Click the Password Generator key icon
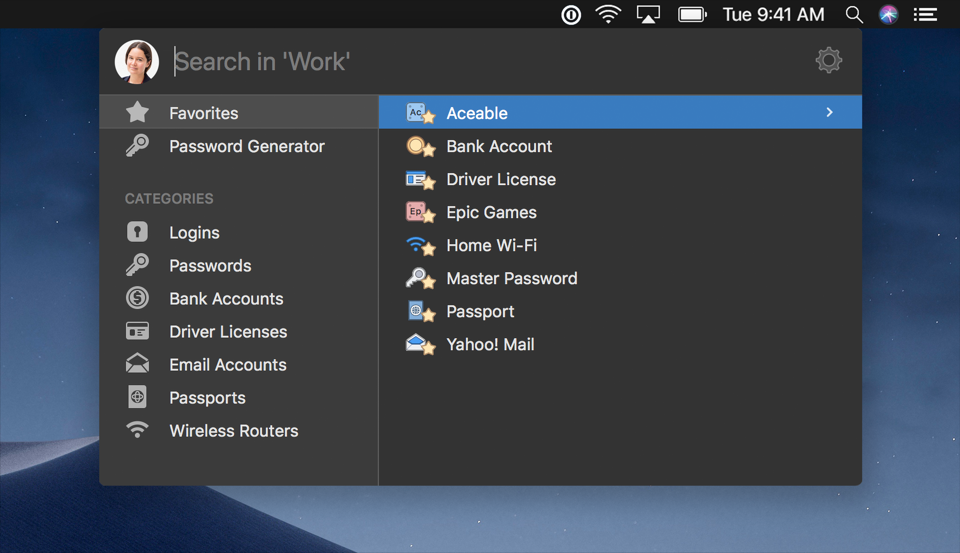960x553 pixels. point(137,146)
